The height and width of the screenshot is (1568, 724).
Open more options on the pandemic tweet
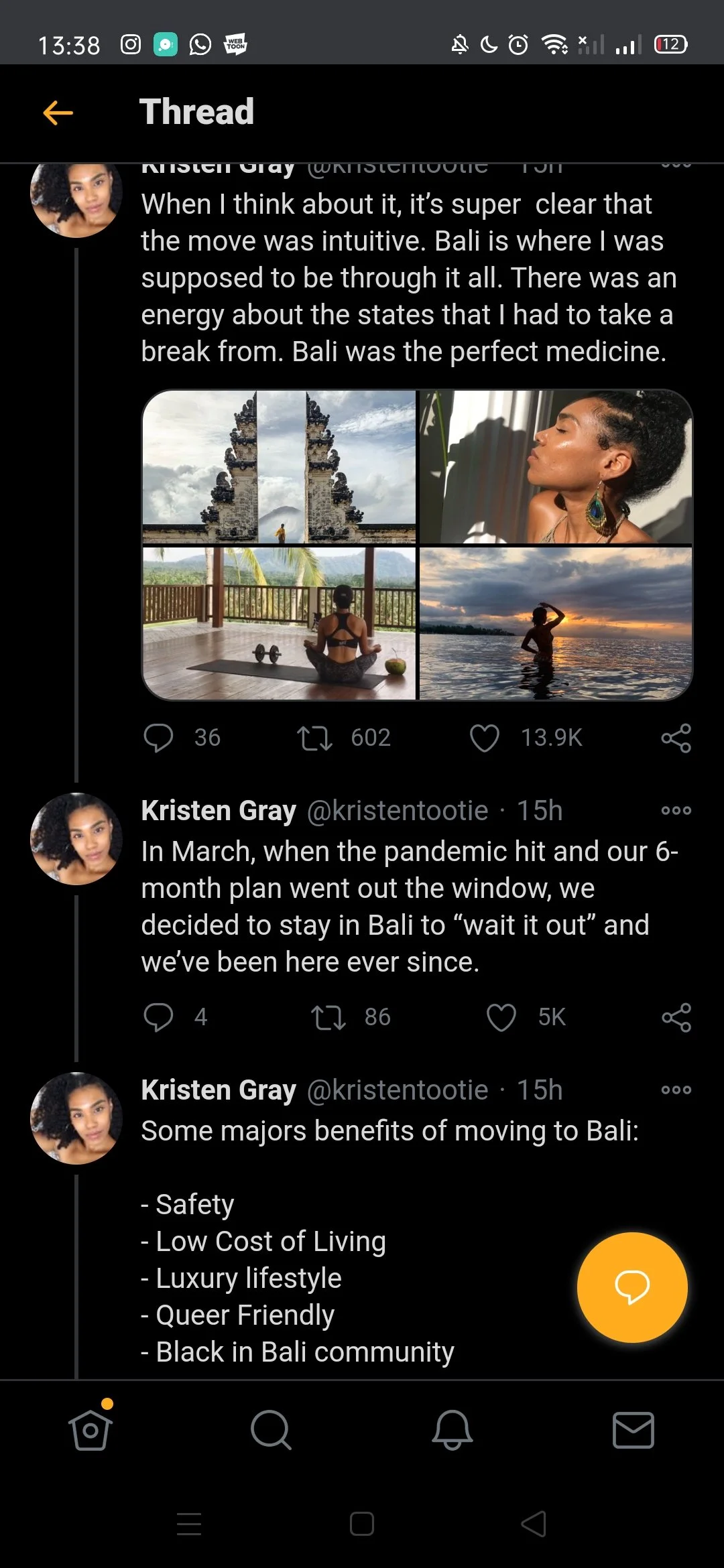(676, 811)
